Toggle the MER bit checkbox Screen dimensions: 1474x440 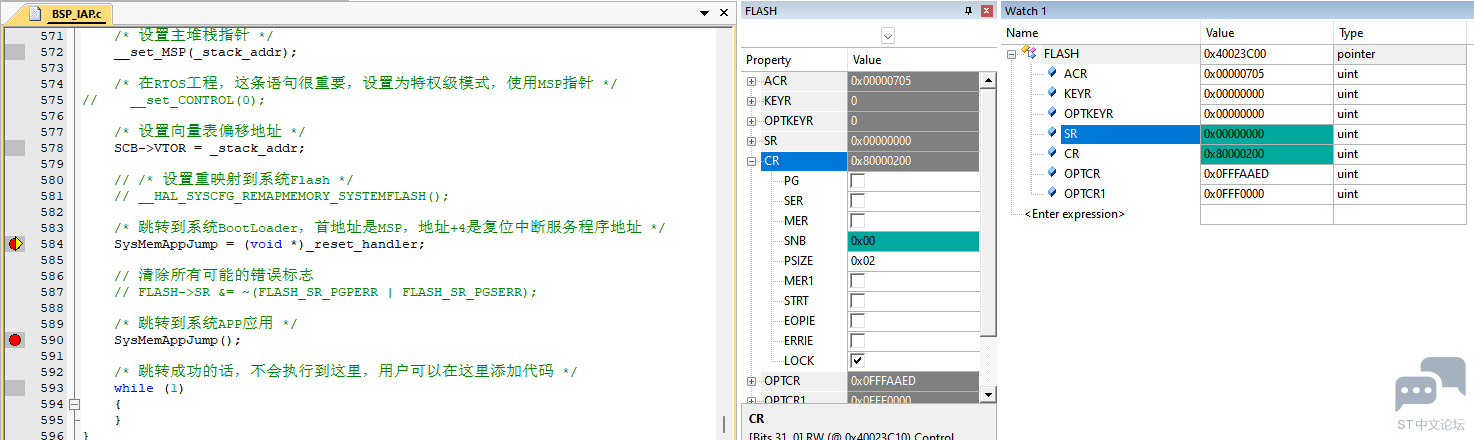[857, 221]
